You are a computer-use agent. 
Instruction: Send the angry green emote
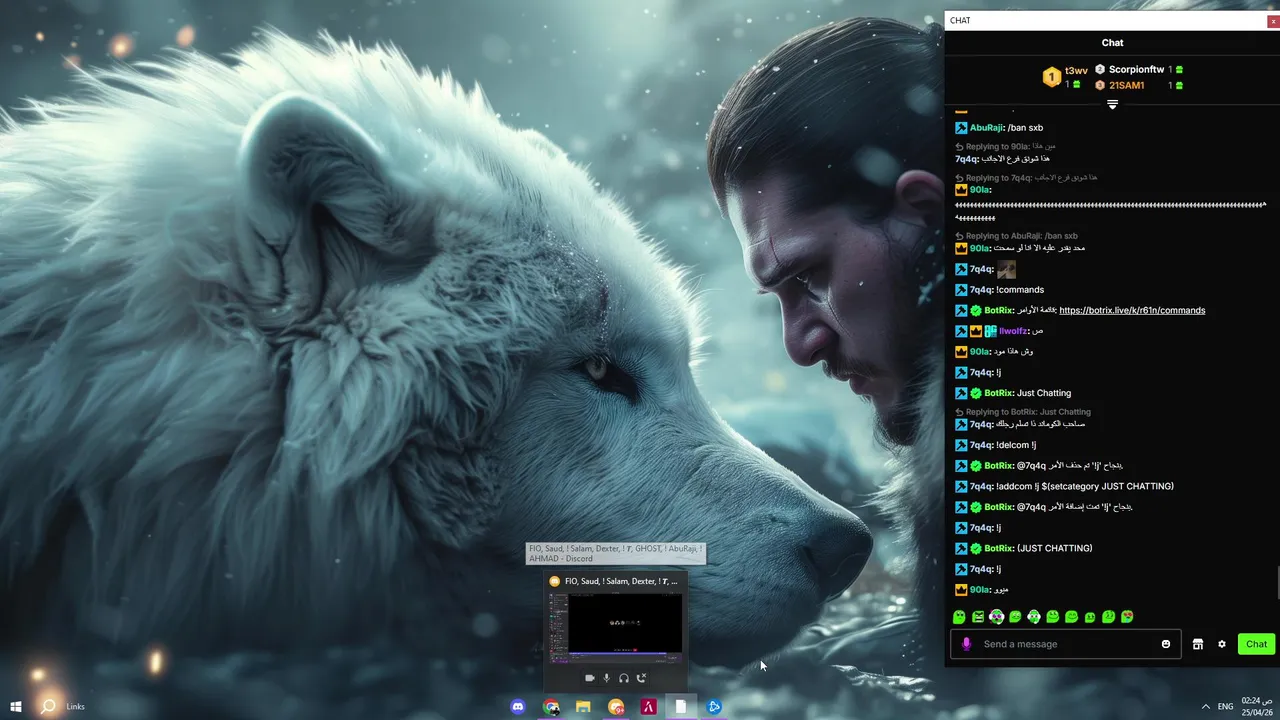coord(978,617)
